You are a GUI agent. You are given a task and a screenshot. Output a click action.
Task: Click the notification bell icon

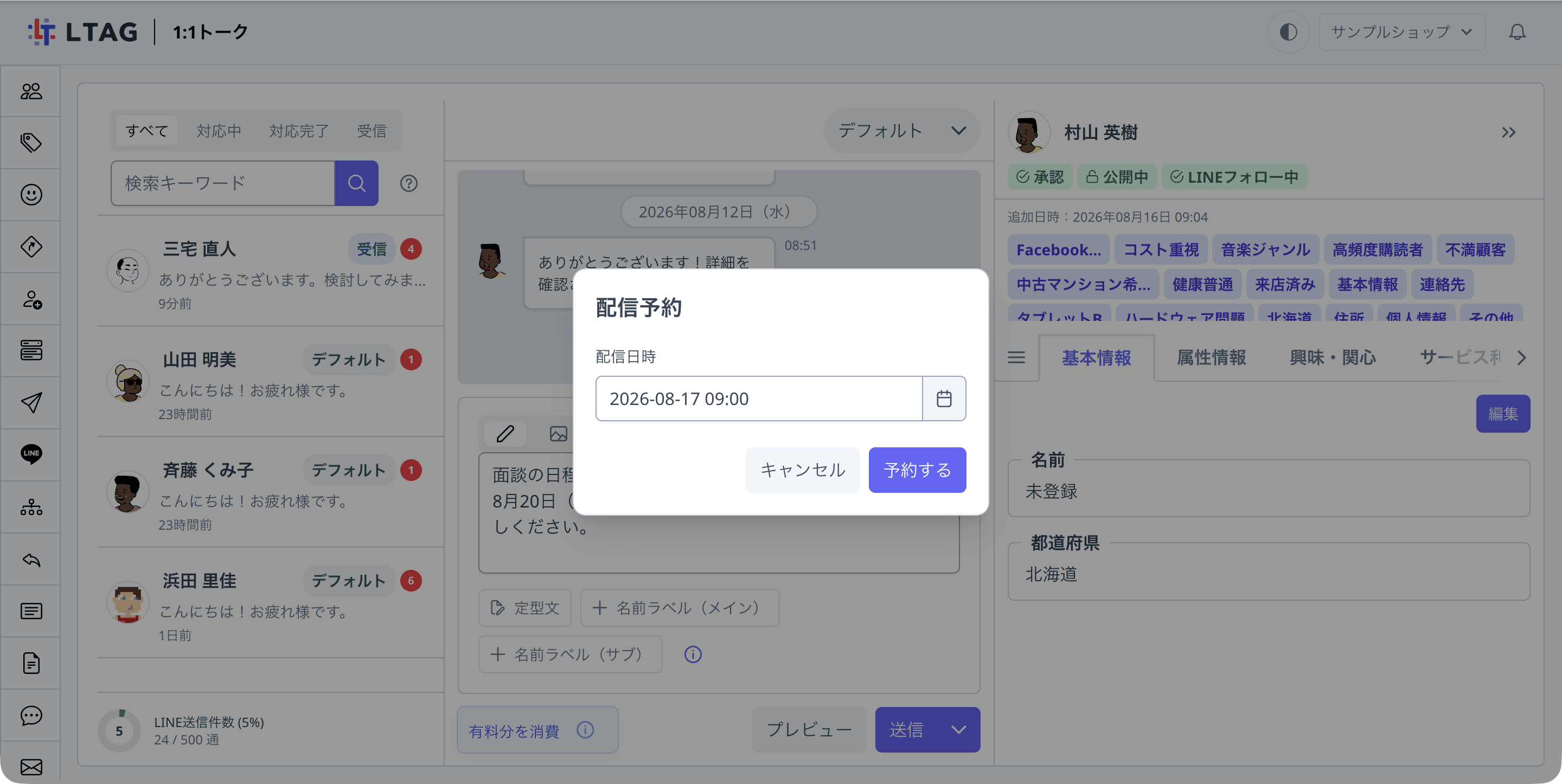1517,32
